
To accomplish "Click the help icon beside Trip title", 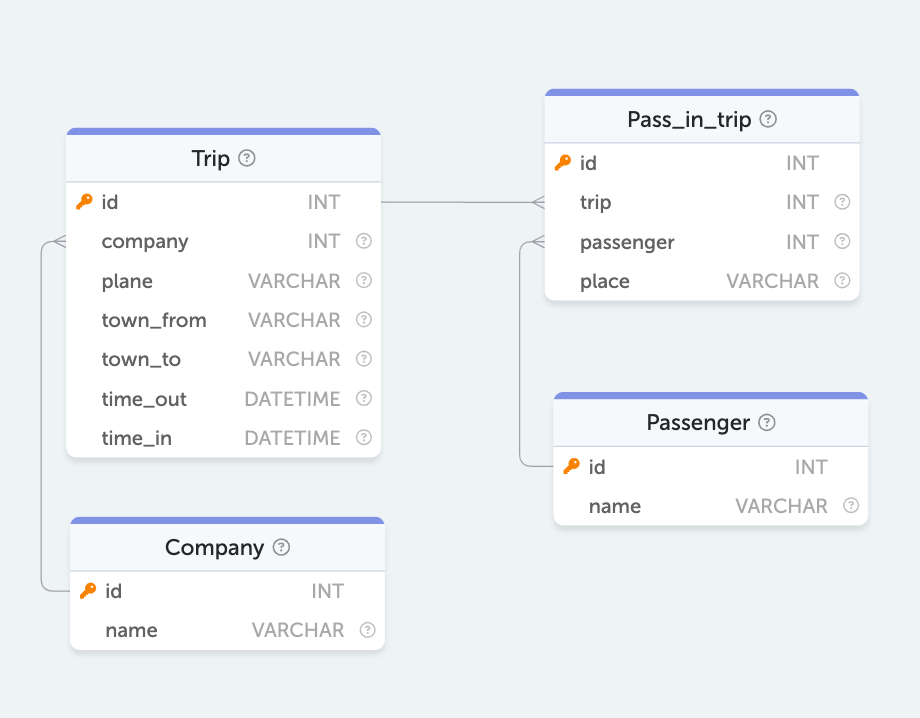I will click(247, 158).
